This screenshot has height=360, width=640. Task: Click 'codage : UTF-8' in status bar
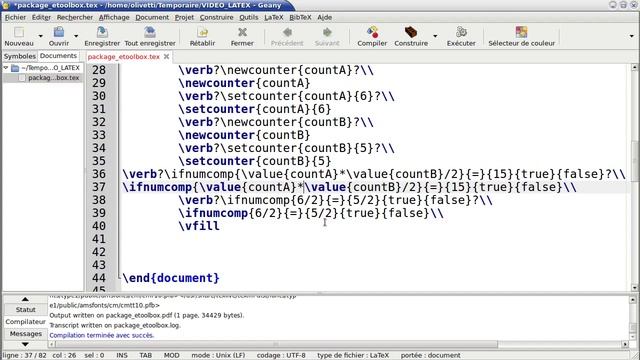[x=281, y=355]
